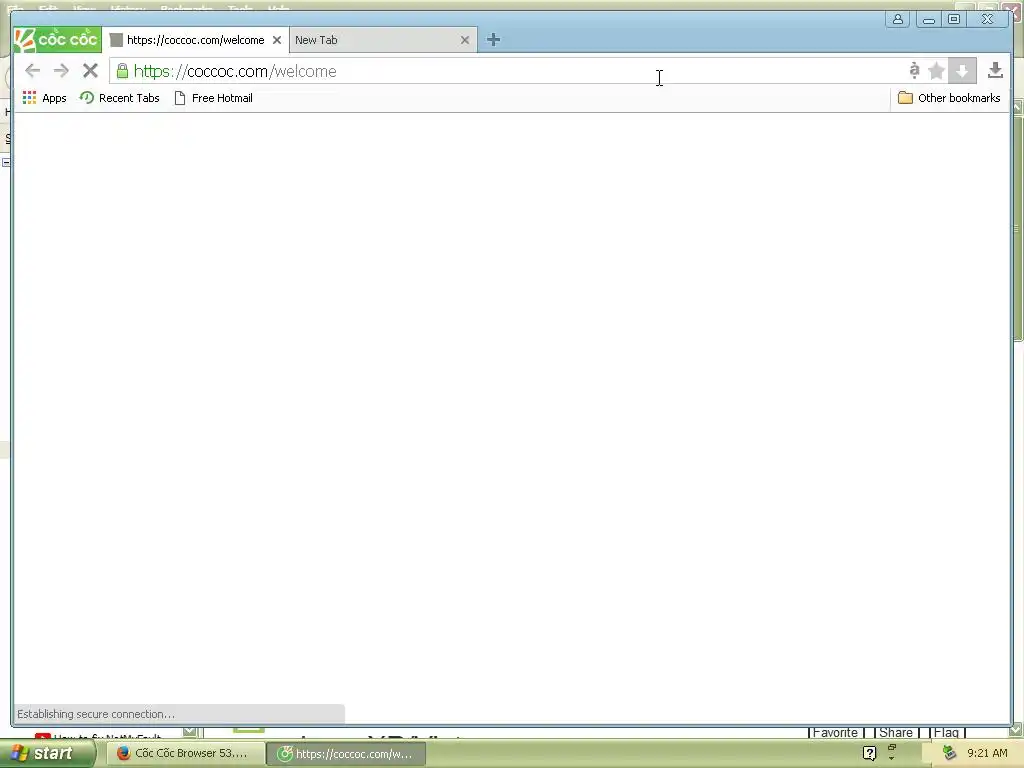Open Other bookmarks folder

click(x=949, y=98)
